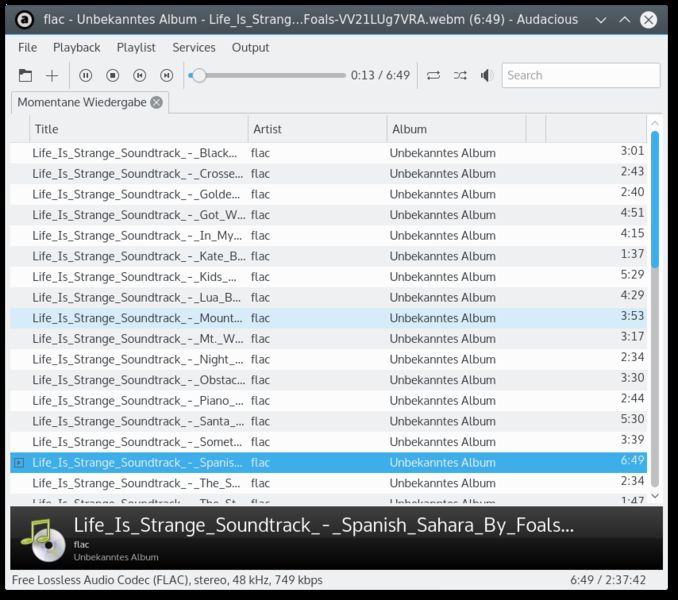Sort the playlist by Artist column header
The width and height of the screenshot is (678, 600).
click(317, 129)
